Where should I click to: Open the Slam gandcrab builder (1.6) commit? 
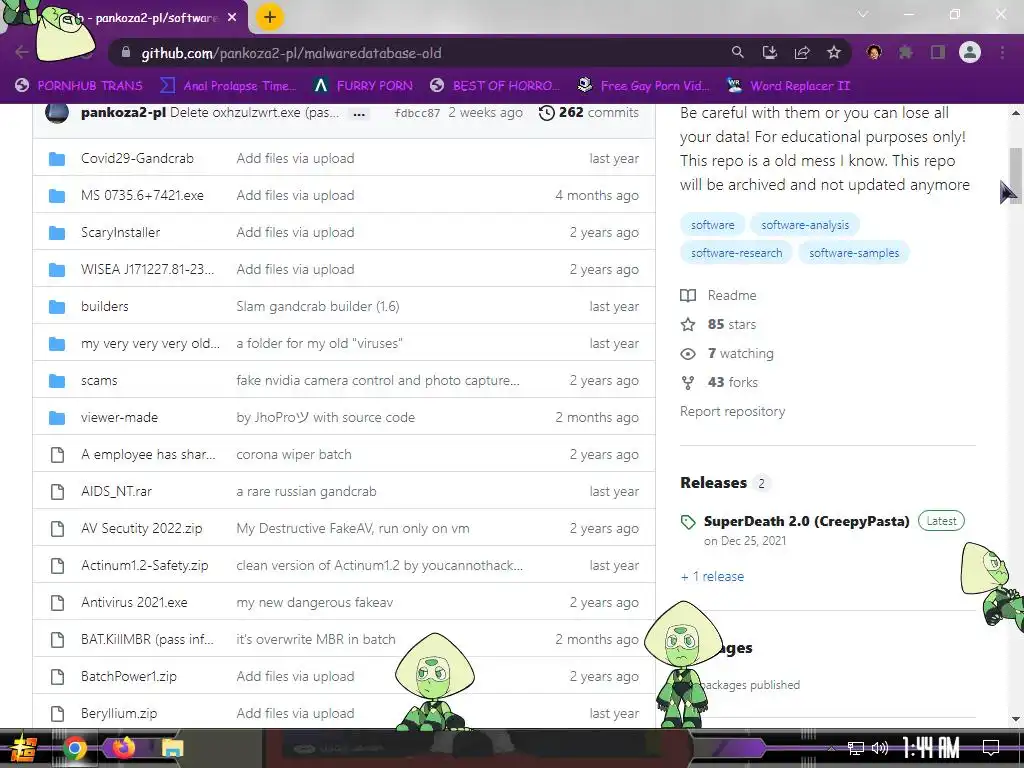pos(317,306)
